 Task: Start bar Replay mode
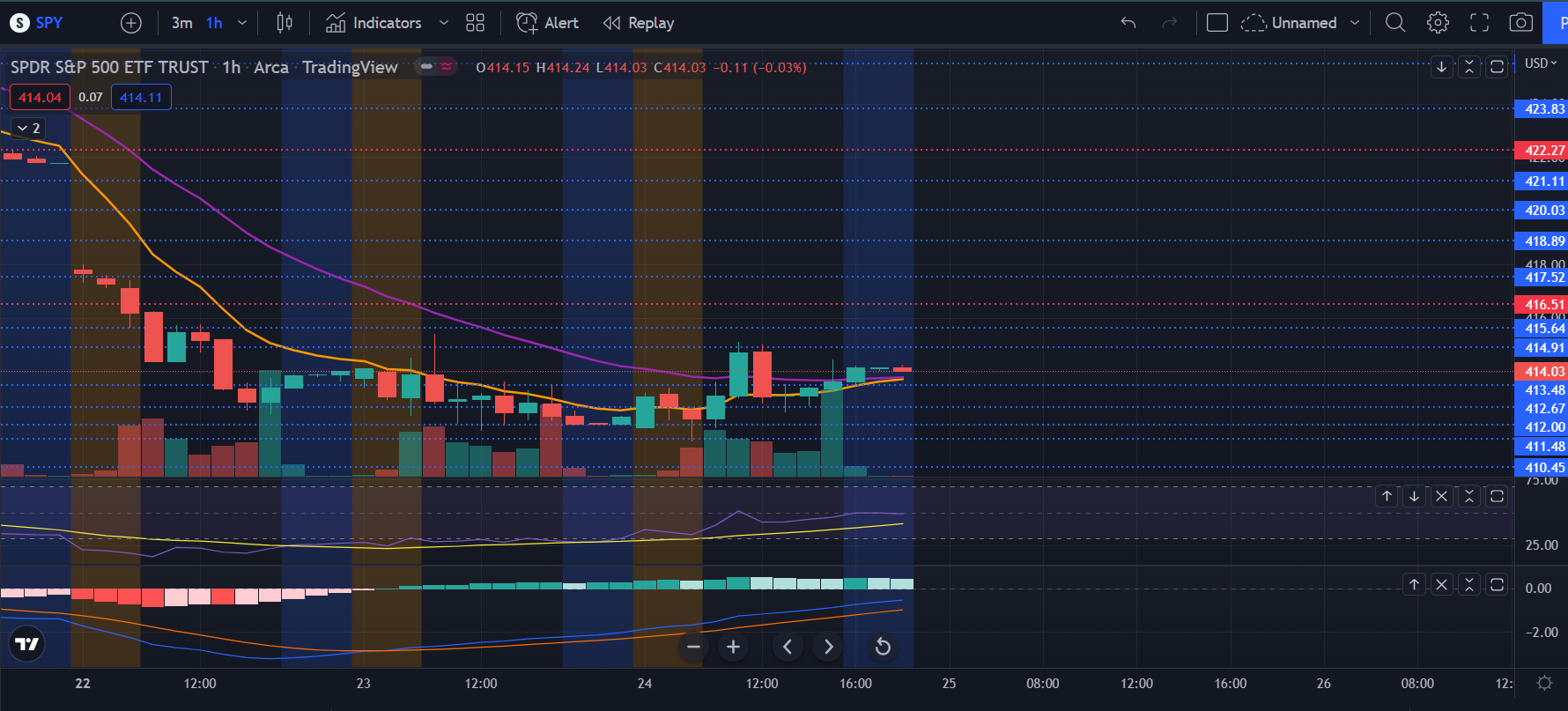(639, 23)
